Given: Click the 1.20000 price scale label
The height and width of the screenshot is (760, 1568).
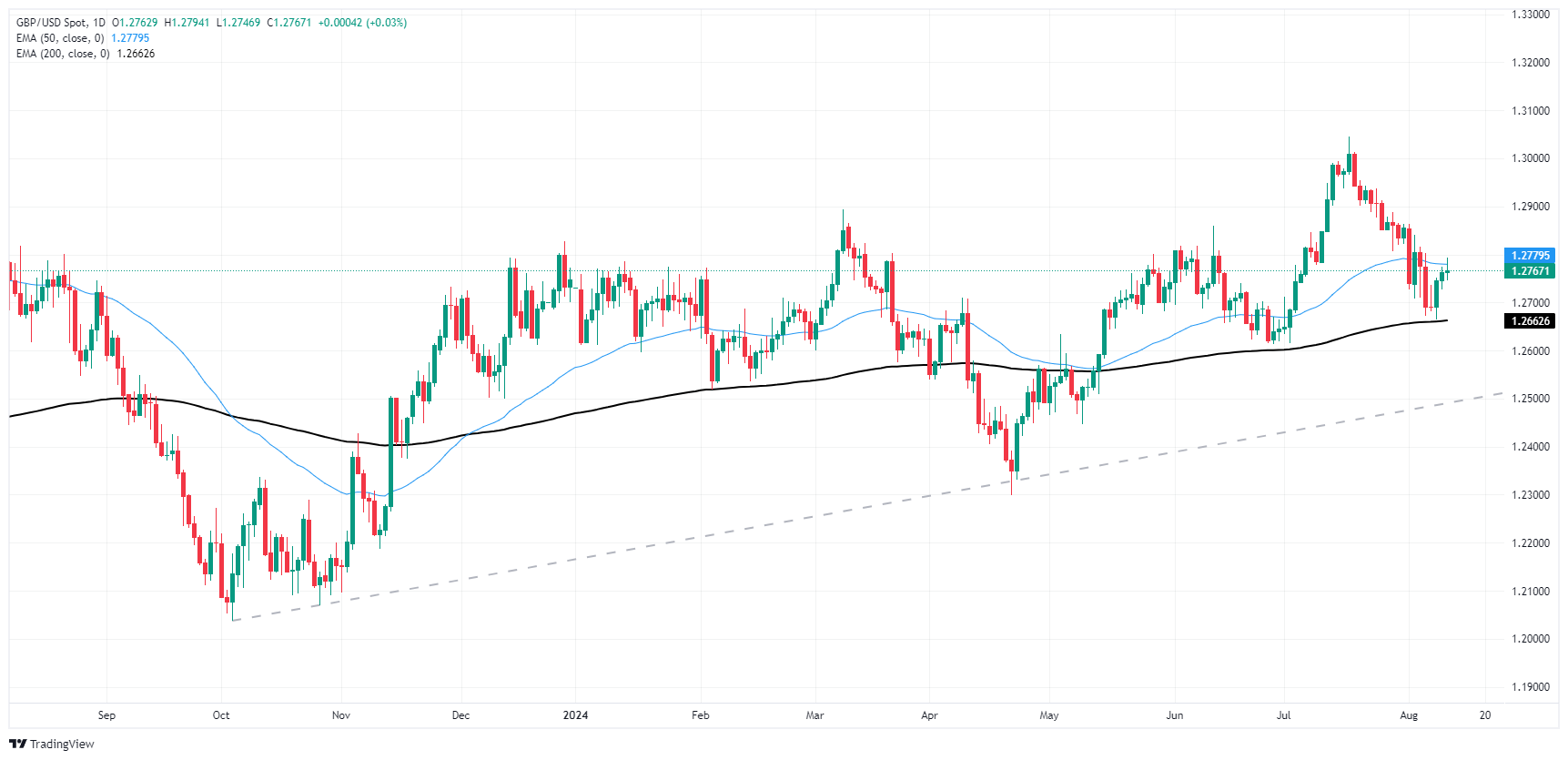Looking at the screenshot, I should click(x=1531, y=639).
